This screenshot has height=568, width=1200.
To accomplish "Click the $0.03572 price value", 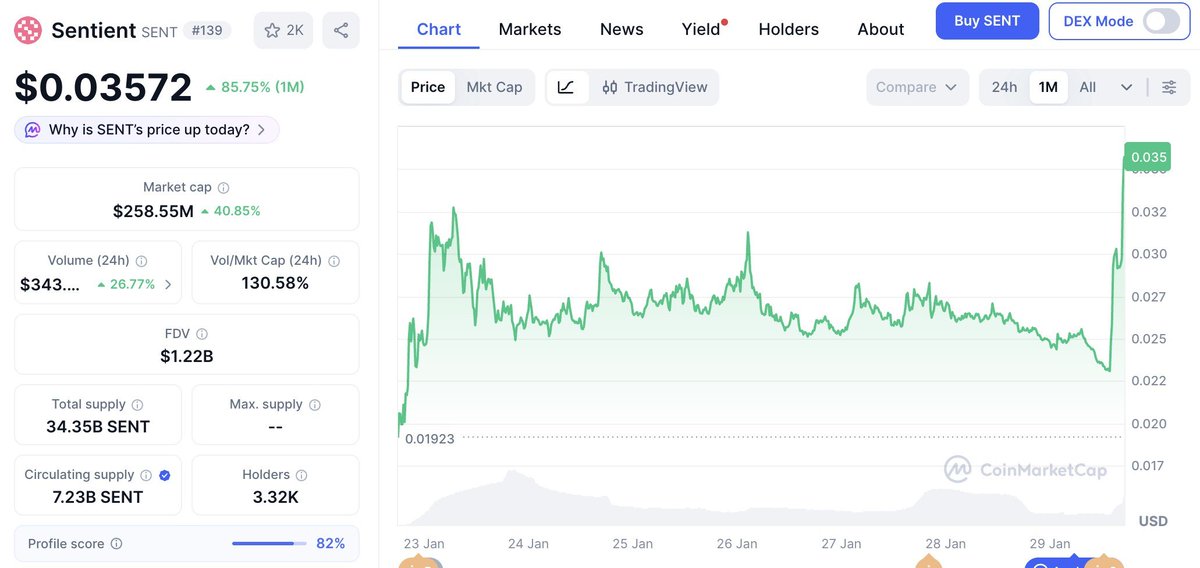I will click(x=103, y=87).
